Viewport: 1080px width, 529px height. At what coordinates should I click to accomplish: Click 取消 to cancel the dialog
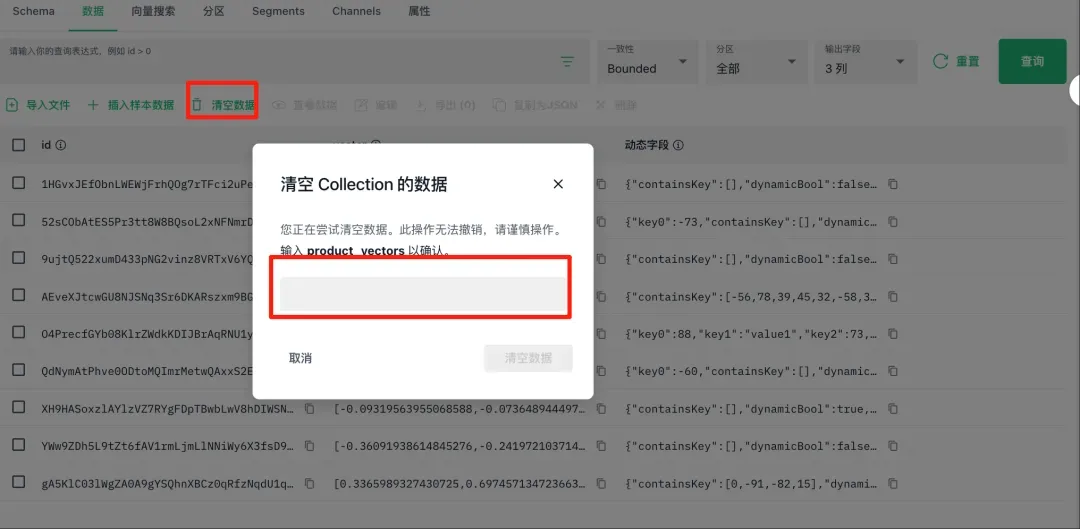pos(300,358)
